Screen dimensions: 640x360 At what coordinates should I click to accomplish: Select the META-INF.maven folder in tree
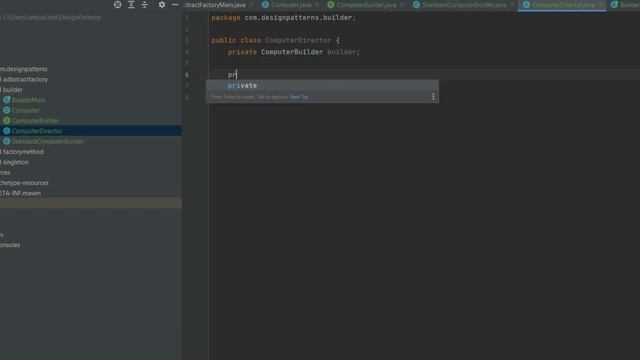[20, 193]
